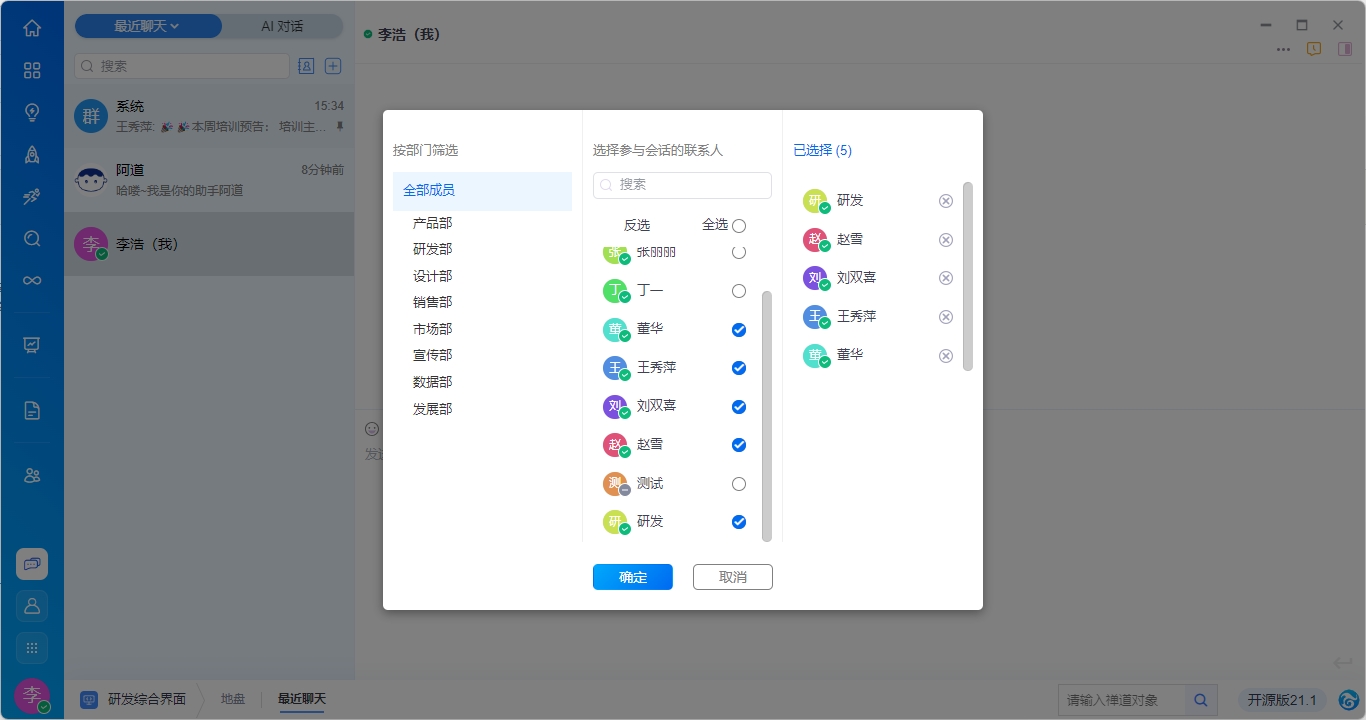1366x720 pixels.
Task: Click 反选 to invert selection
Action: [x=637, y=226]
